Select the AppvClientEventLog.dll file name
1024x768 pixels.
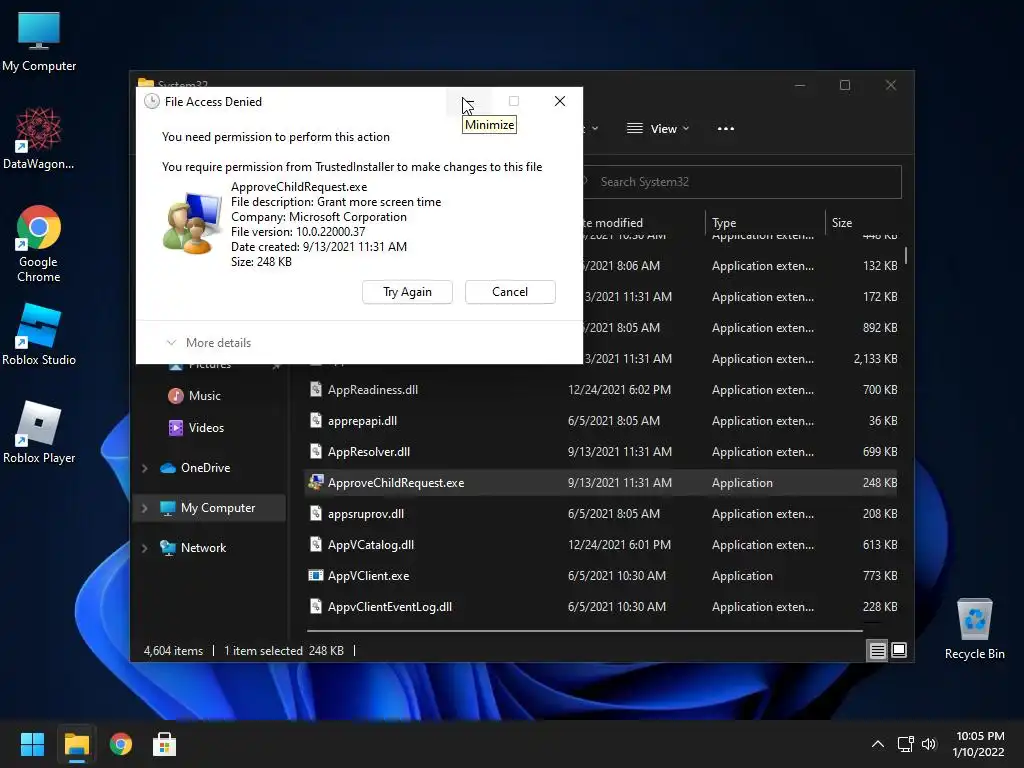(x=390, y=607)
